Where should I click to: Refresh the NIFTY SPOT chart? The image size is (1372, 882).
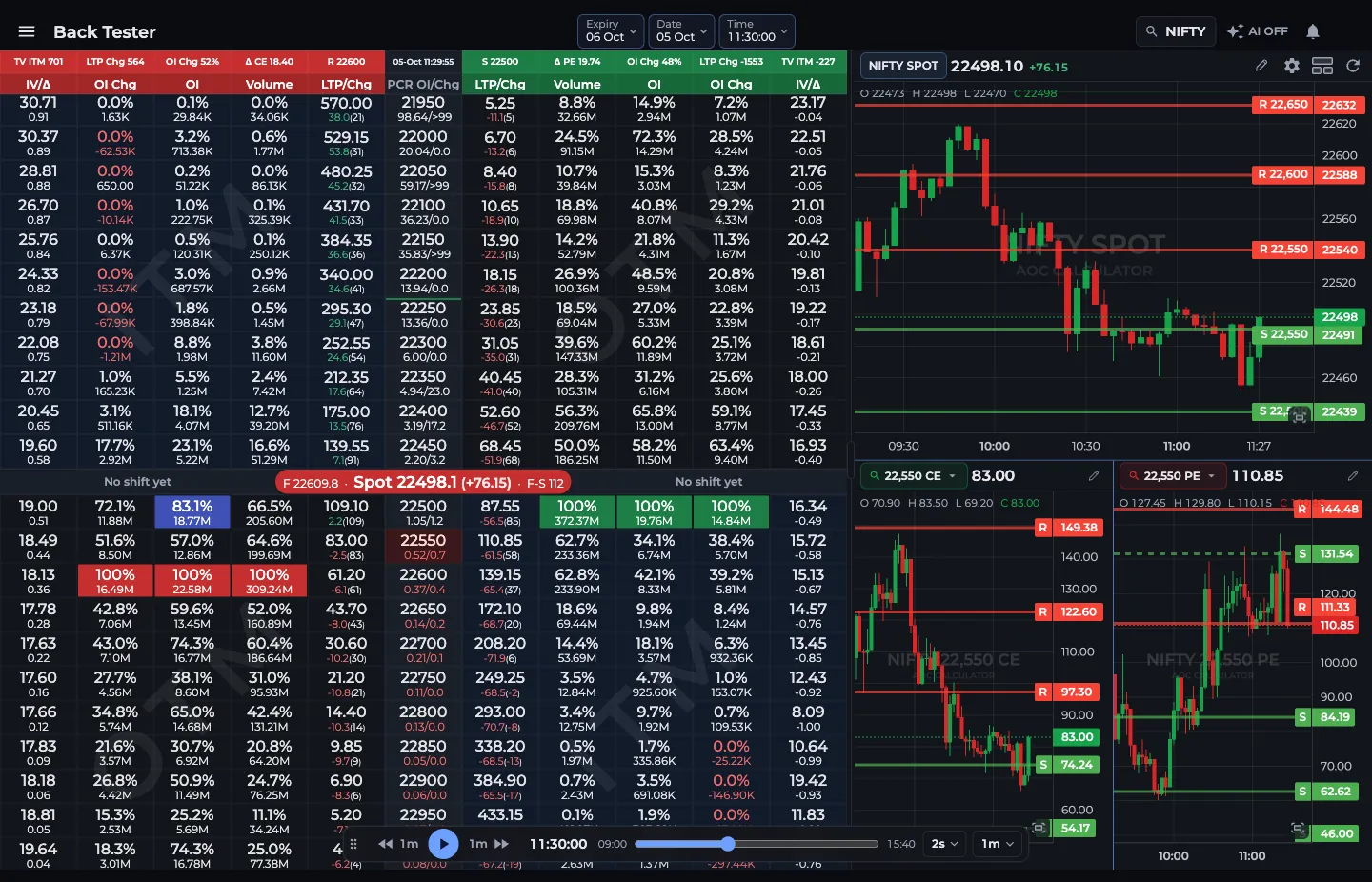[1353, 66]
